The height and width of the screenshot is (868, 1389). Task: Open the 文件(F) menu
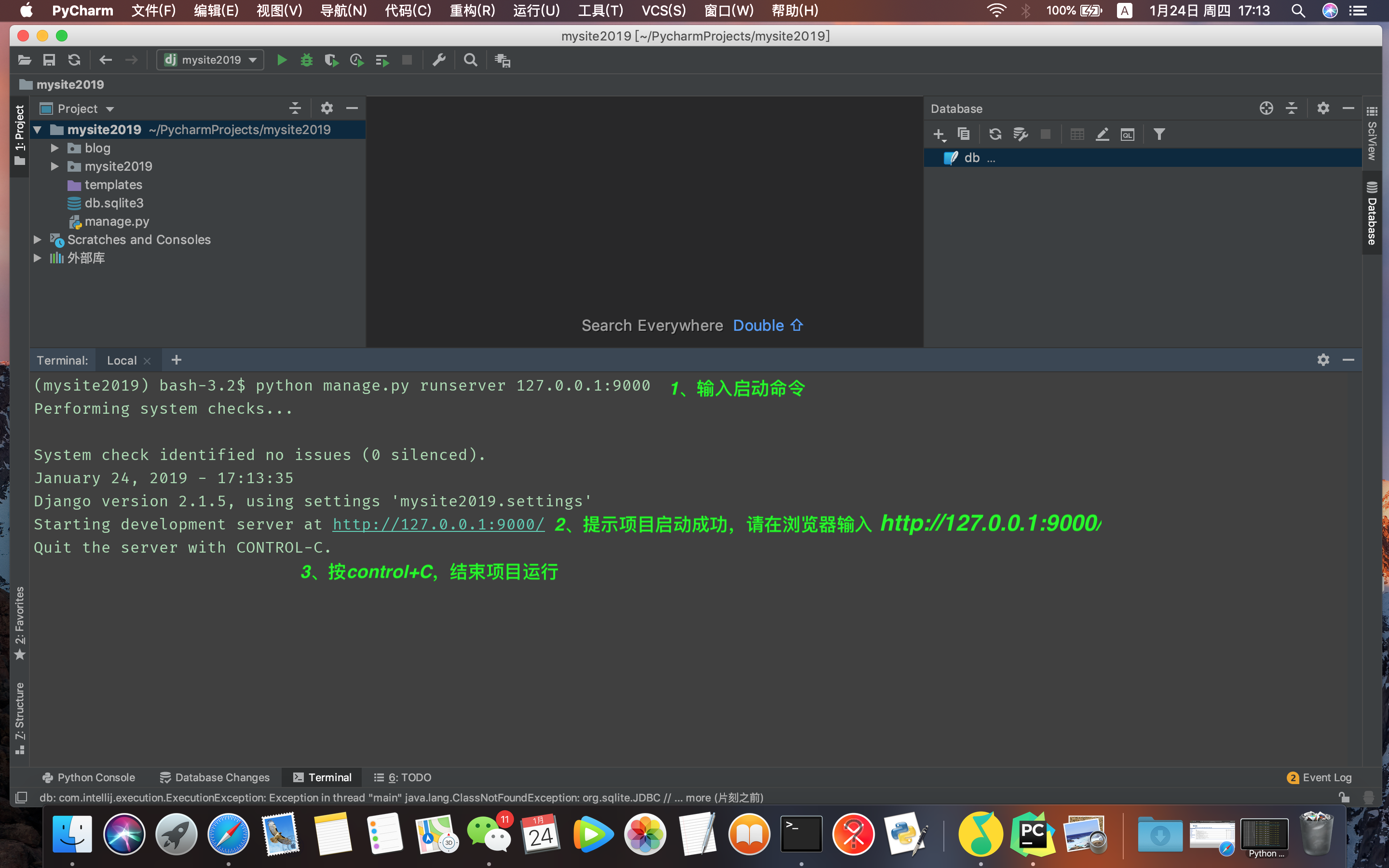(x=153, y=10)
